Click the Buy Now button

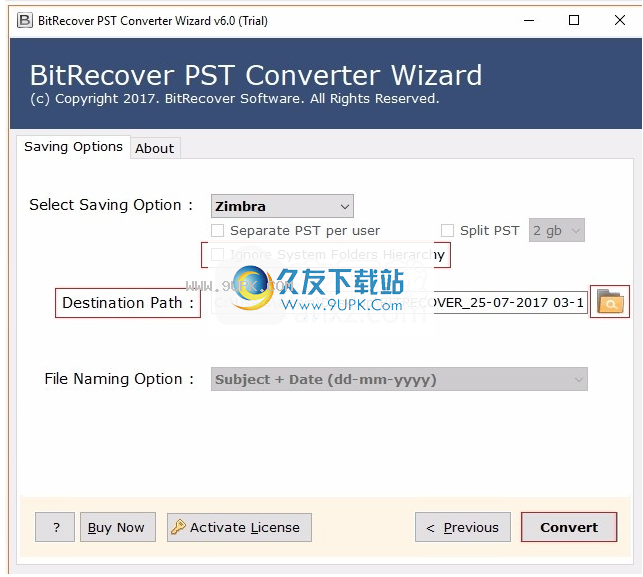click(x=118, y=527)
